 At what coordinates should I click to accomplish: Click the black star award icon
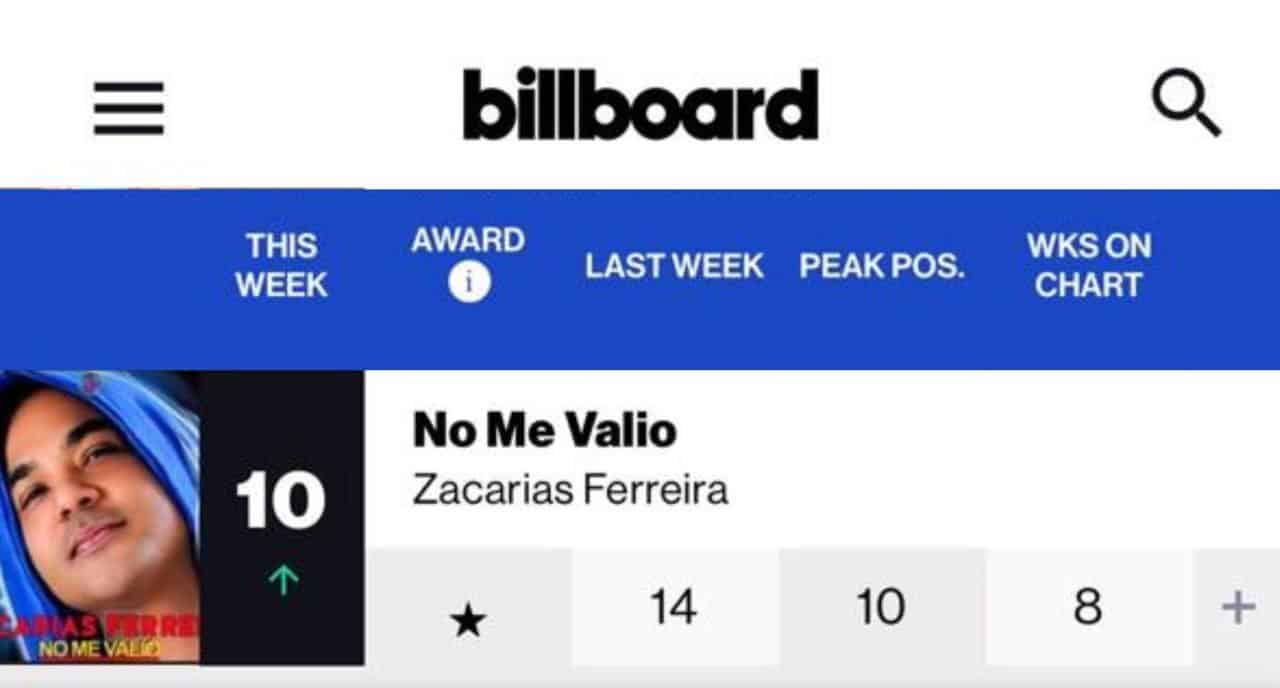[468, 622]
